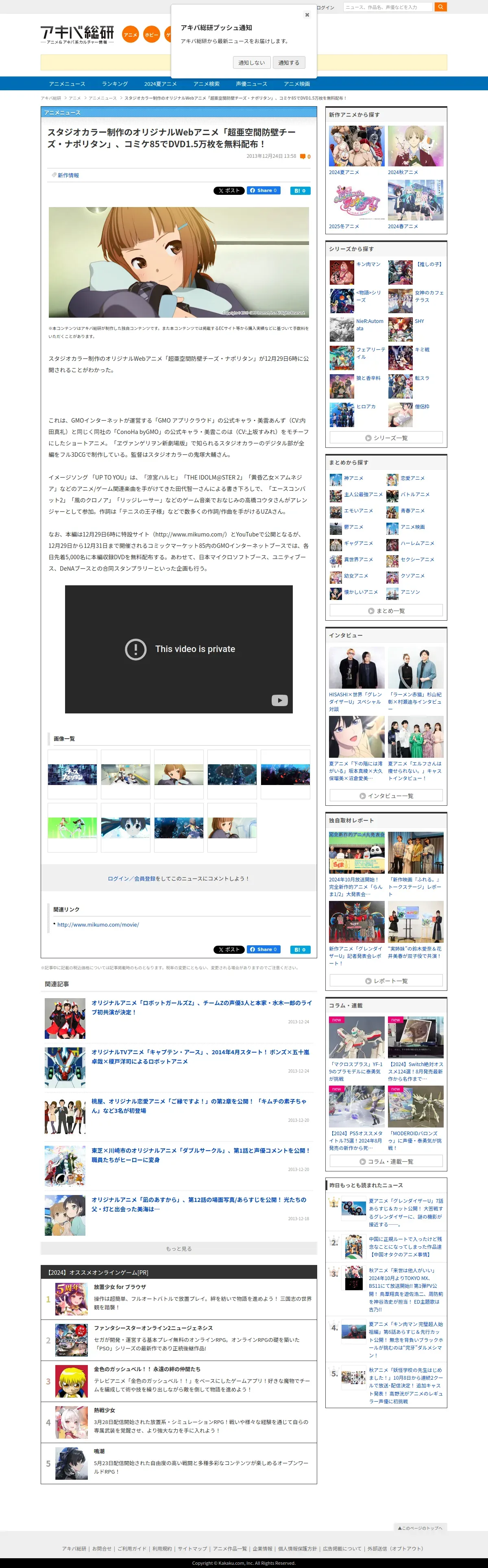Click the シリーズ一覧 button
Screen dimensions: 488x1568
coord(386,438)
